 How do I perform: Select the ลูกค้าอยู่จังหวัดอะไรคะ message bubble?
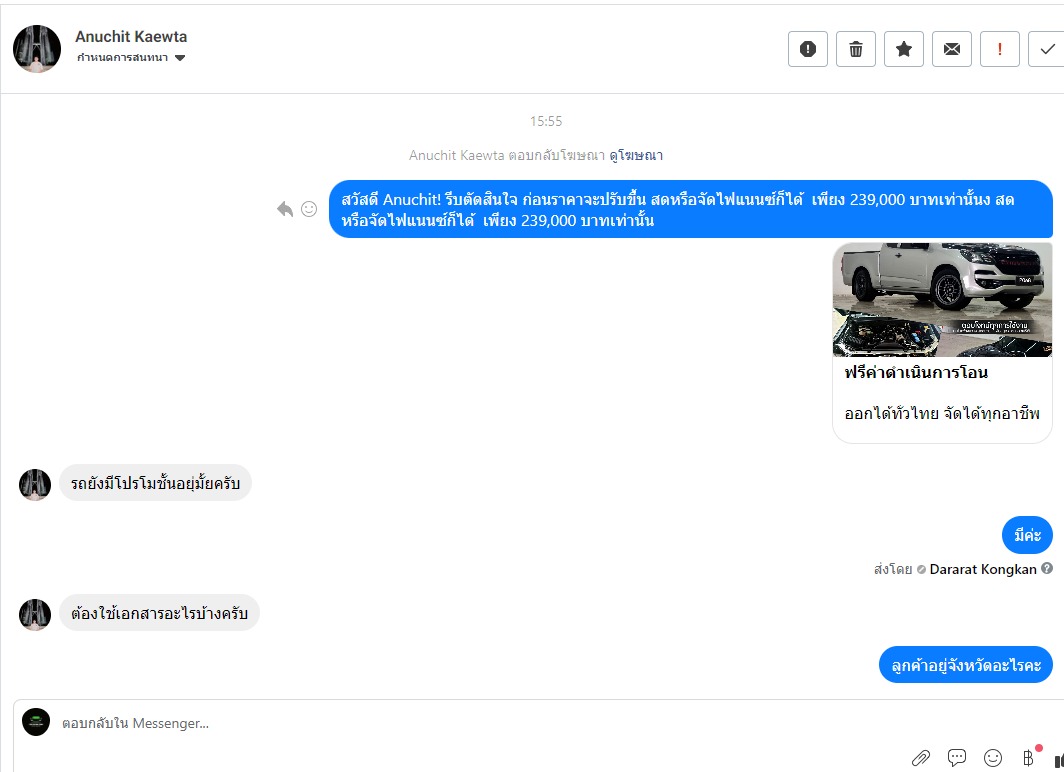966,665
